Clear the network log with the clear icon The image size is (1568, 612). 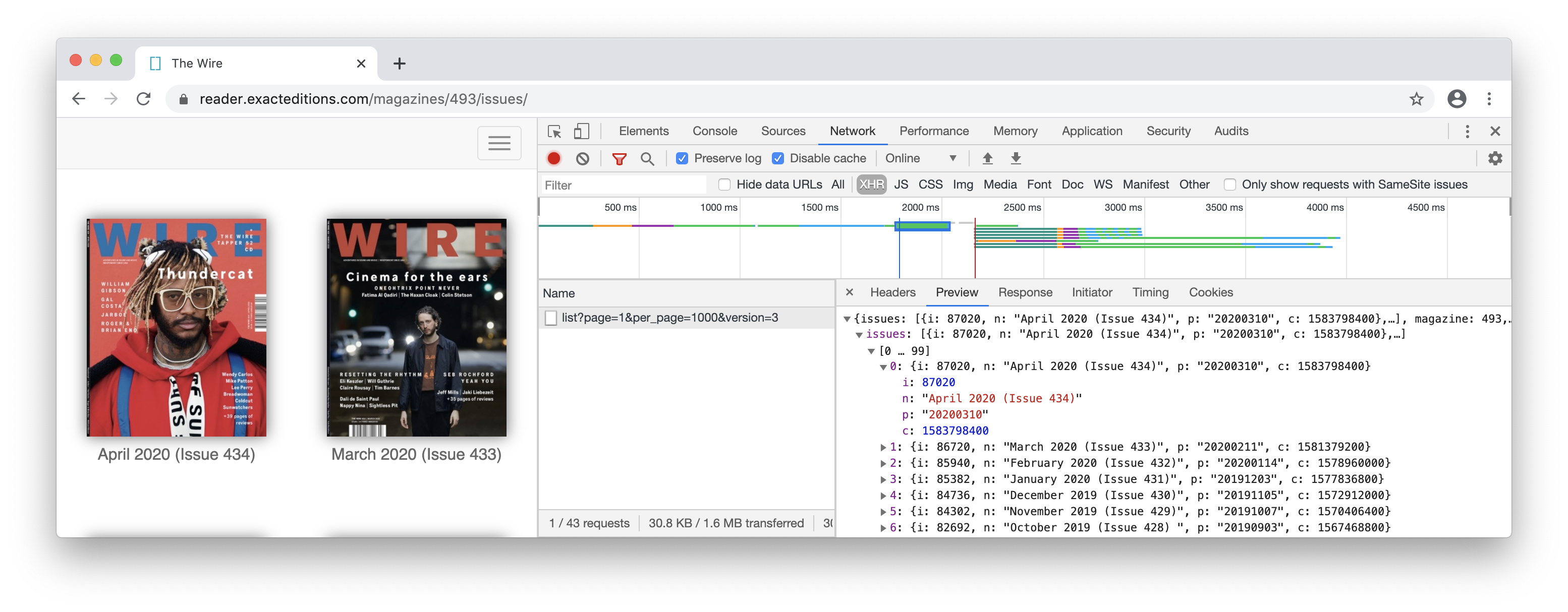pos(583,159)
